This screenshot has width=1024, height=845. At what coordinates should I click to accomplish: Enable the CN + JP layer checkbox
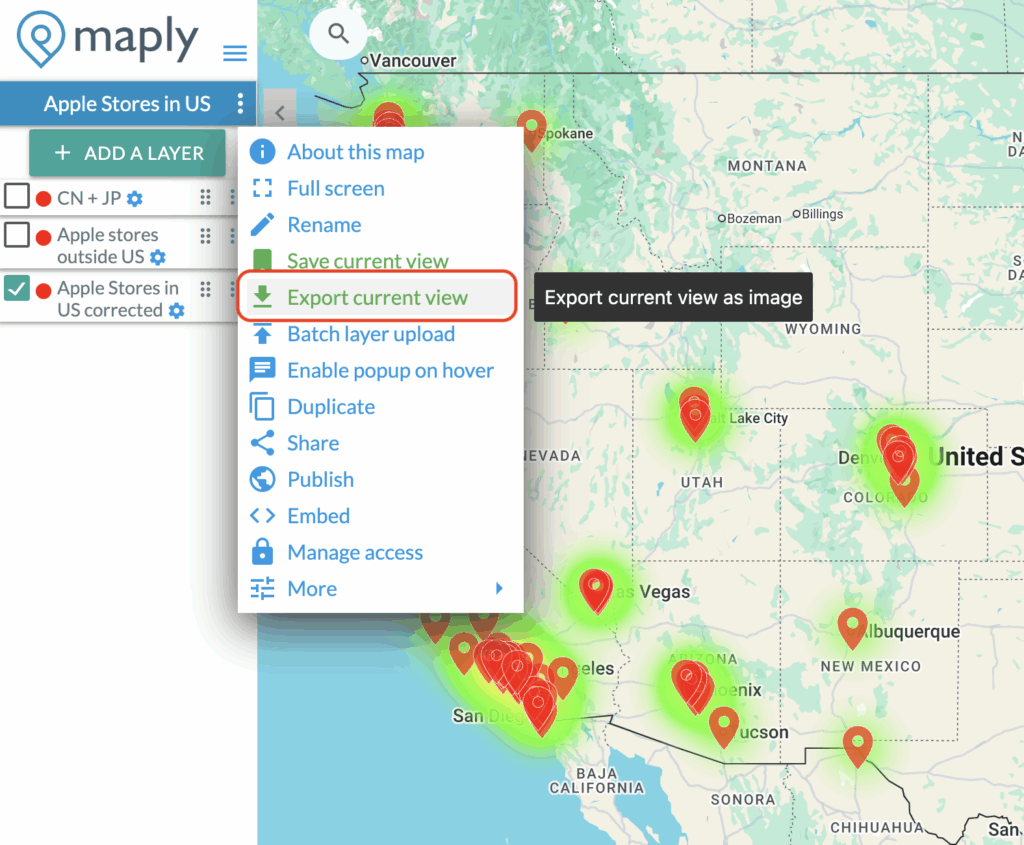tap(16, 197)
